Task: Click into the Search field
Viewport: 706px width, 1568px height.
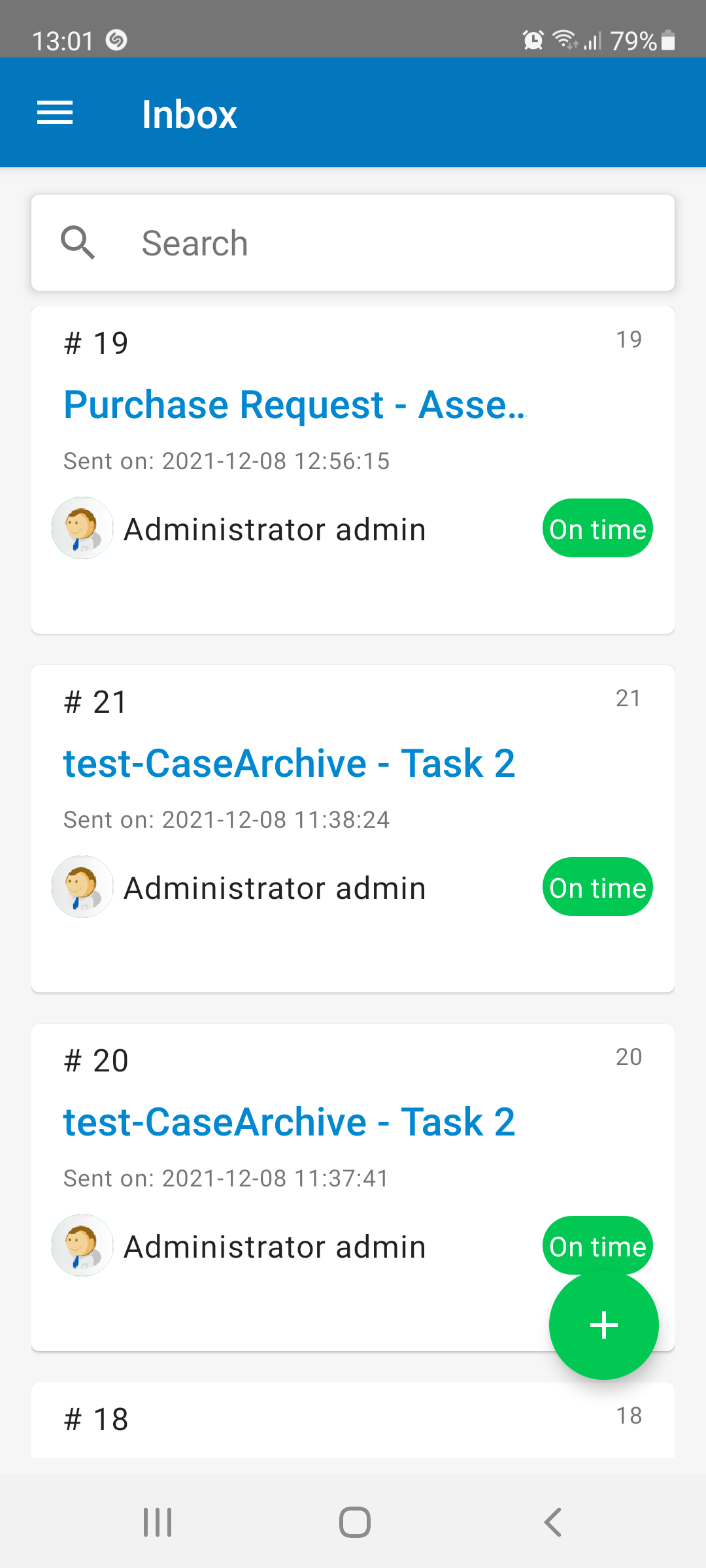Action: pyautogui.click(x=392, y=243)
